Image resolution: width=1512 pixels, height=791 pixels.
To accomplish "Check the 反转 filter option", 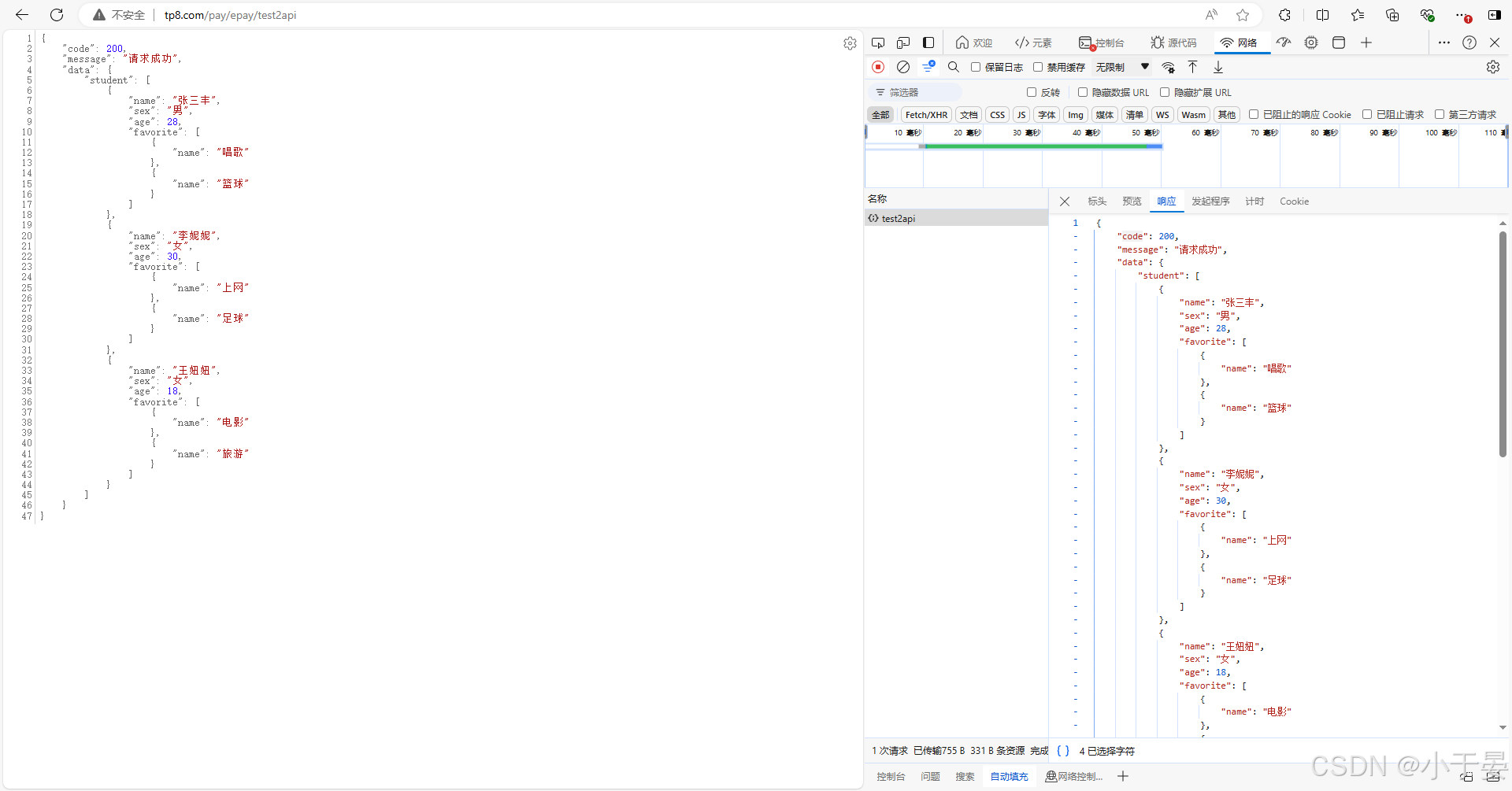I will point(1032,92).
